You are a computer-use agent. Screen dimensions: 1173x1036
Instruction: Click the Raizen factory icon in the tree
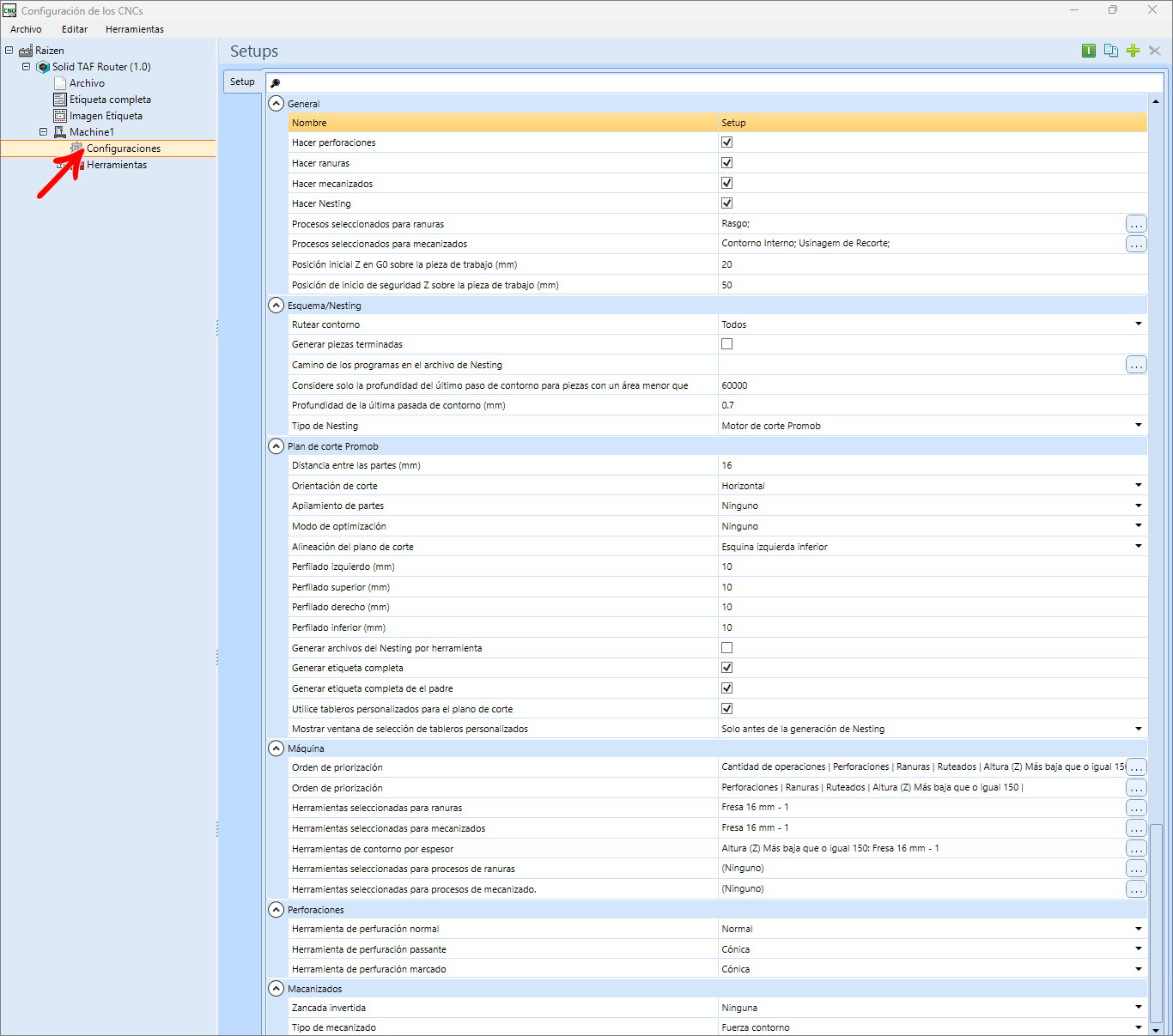[26, 51]
